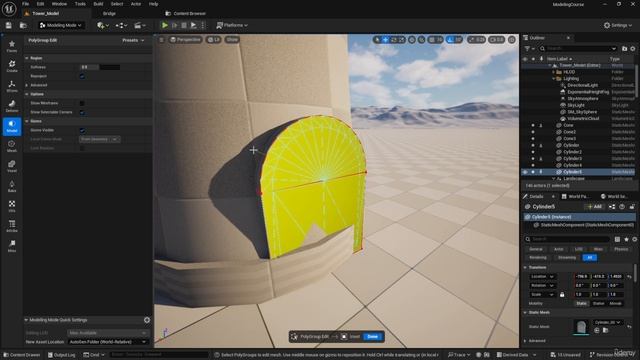Open the Favs tool category
The height and width of the screenshot is (360, 640).
(12, 46)
